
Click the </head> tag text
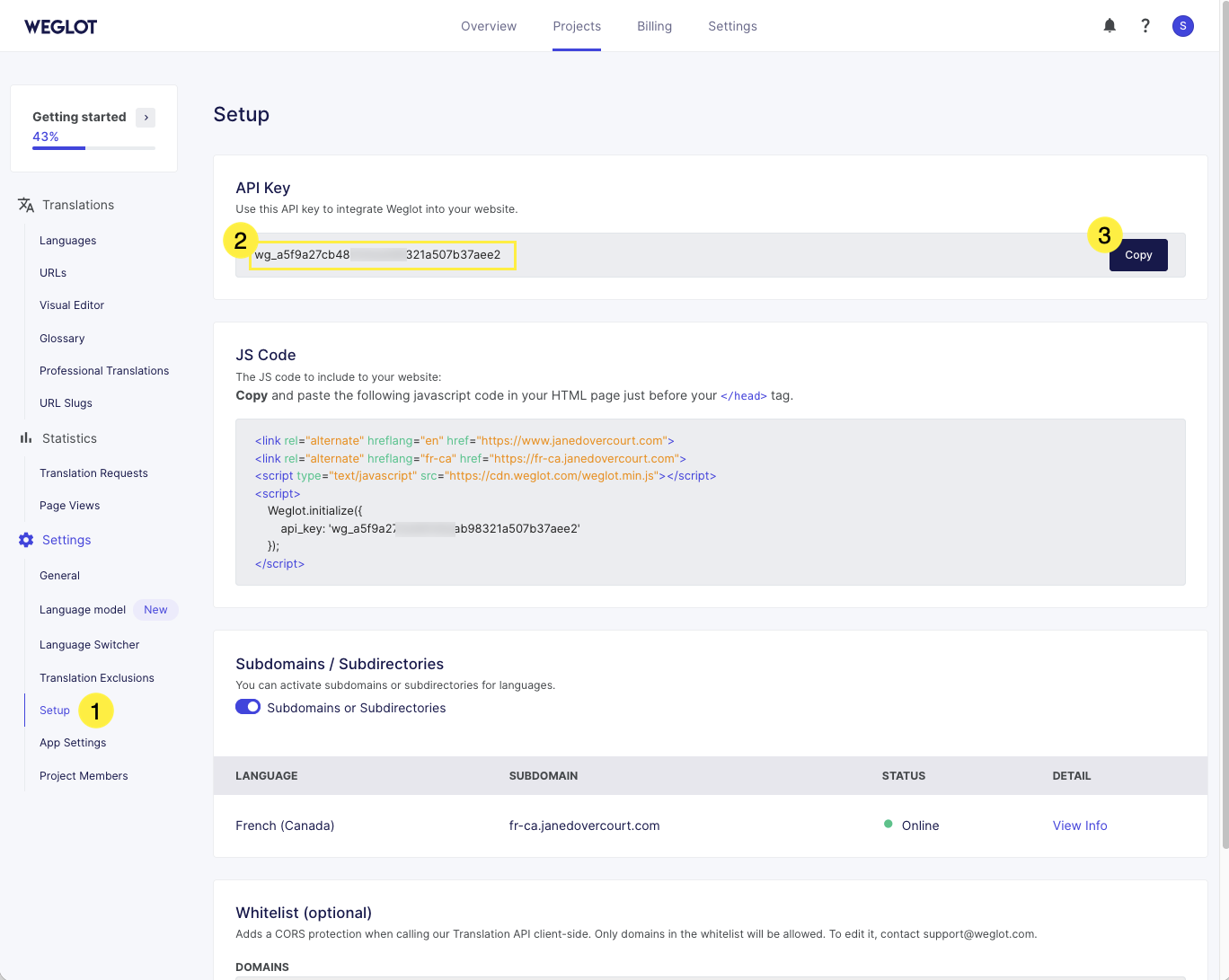point(744,396)
